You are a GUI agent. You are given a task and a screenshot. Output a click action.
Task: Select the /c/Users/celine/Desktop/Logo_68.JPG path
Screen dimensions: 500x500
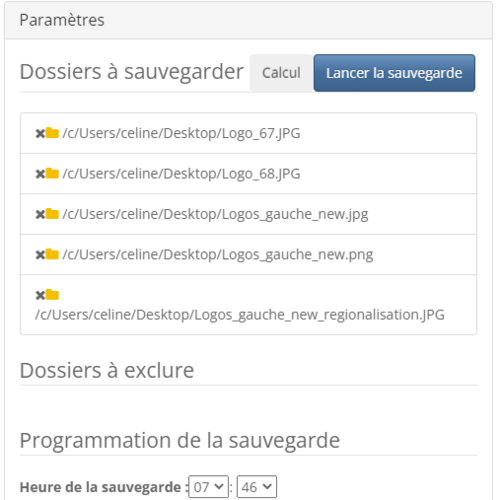coord(181,174)
